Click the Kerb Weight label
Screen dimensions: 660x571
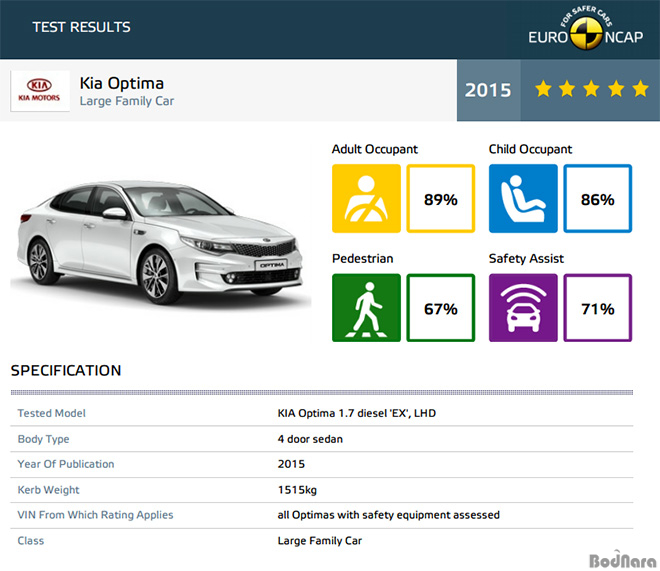pyautogui.click(x=48, y=490)
